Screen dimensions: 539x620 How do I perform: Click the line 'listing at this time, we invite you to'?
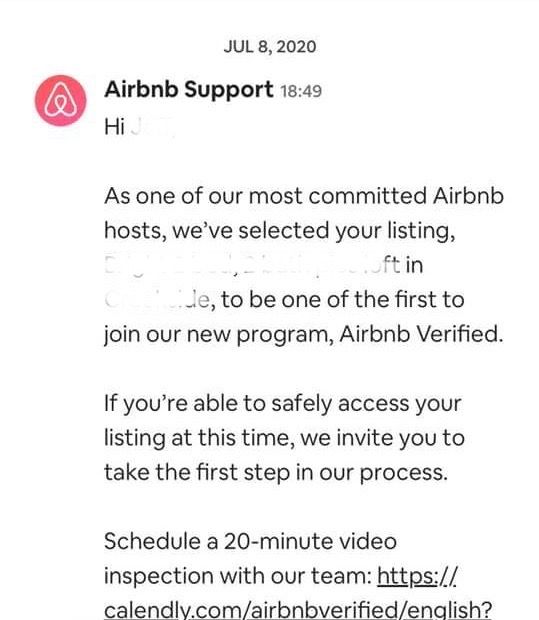(x=284, y=438)
